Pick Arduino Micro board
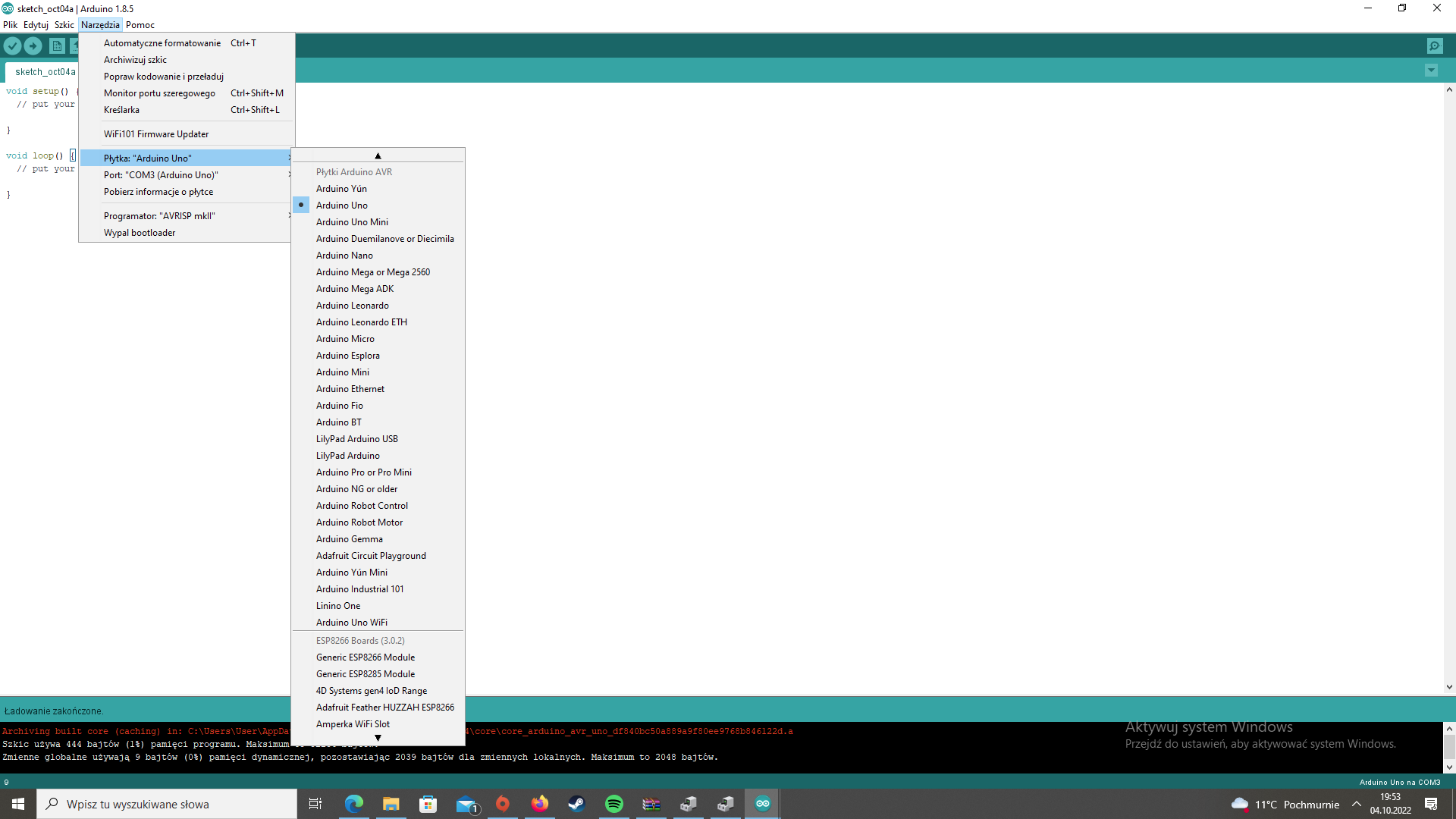1456x819 pixels. coord(378,339)
